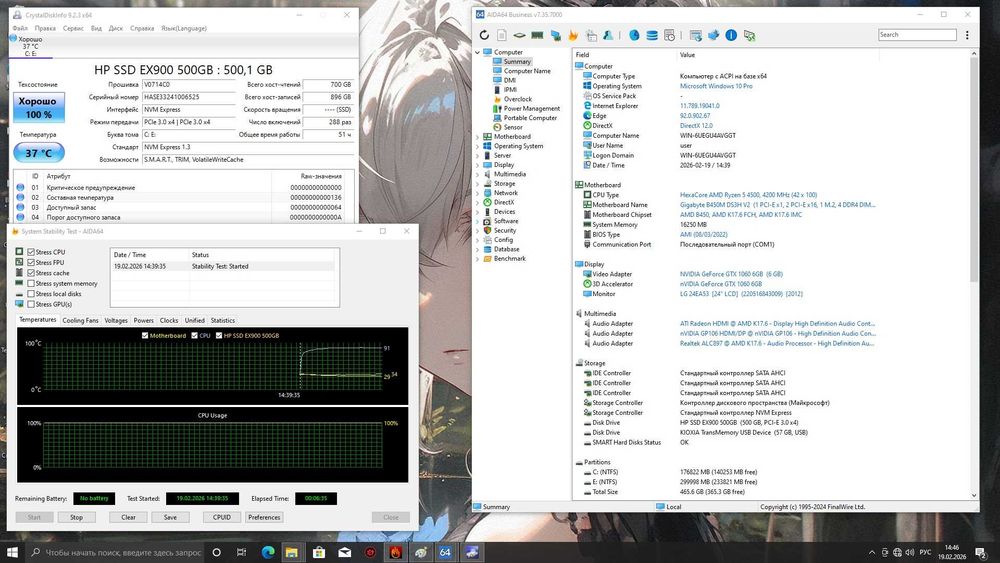The height and width of the screenshot is (563, 1000).
Task: Expand the Operating System tree node
Action: [x=477, y=146]
